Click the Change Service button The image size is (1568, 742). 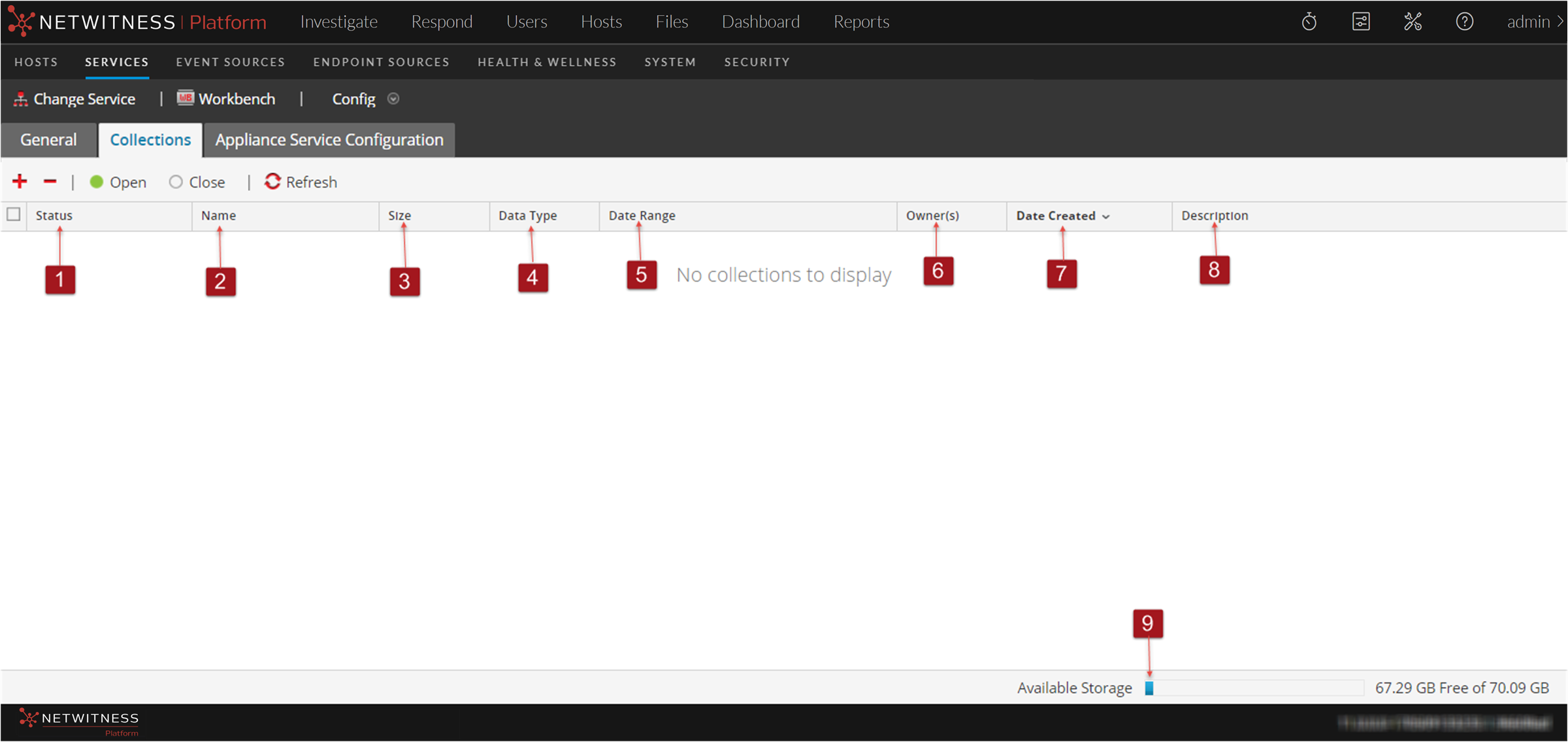(74, 99)
